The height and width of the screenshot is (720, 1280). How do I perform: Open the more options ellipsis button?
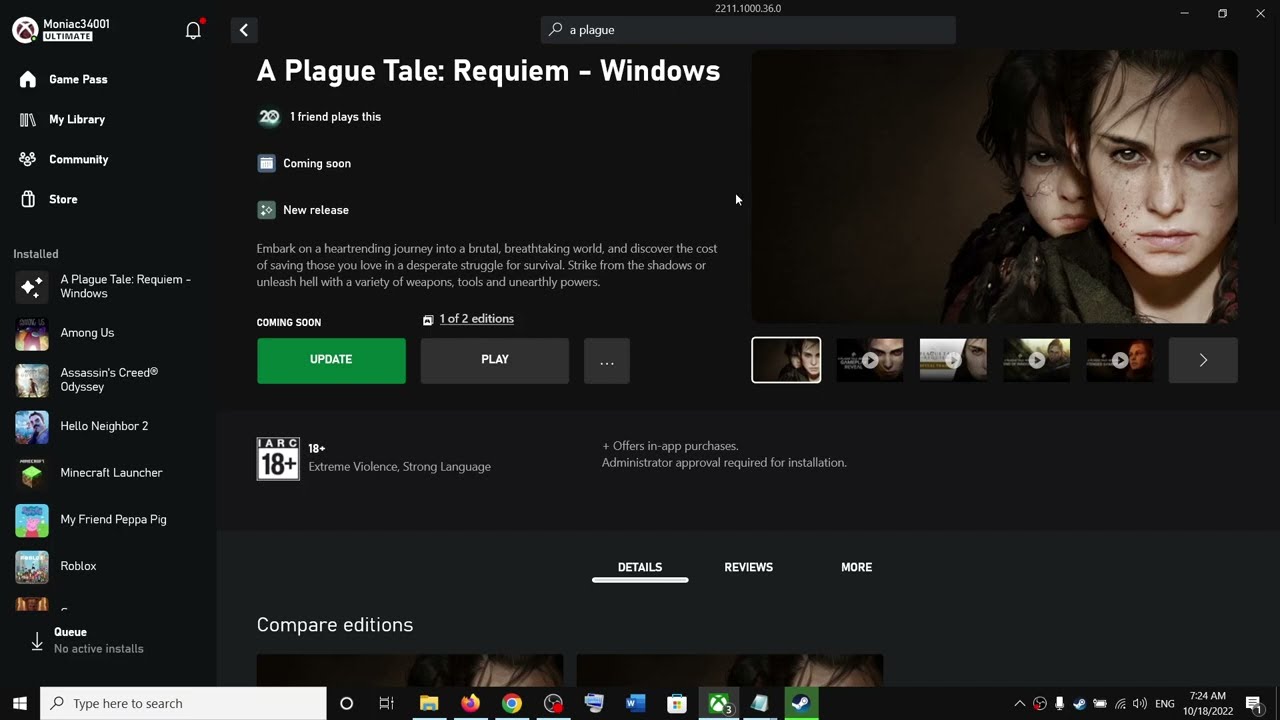607,360
